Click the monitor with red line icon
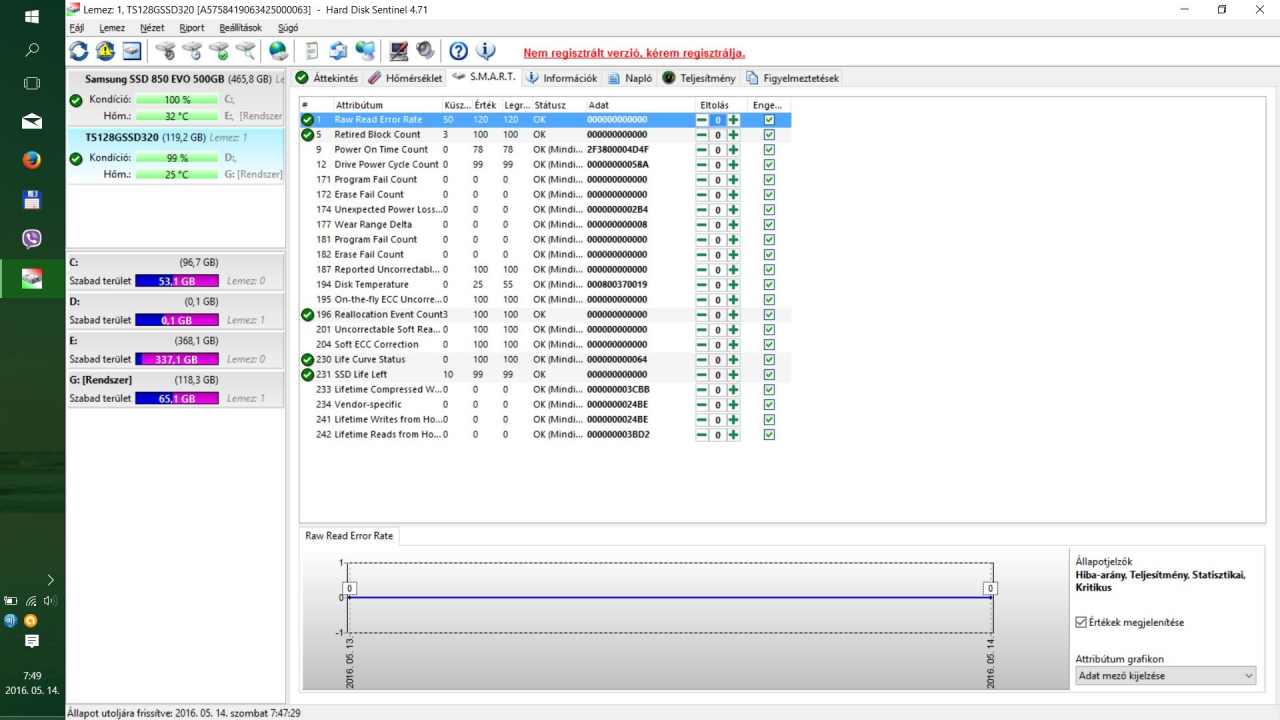This screenshot has width=1280, height=720. click(x=398, y=51)
